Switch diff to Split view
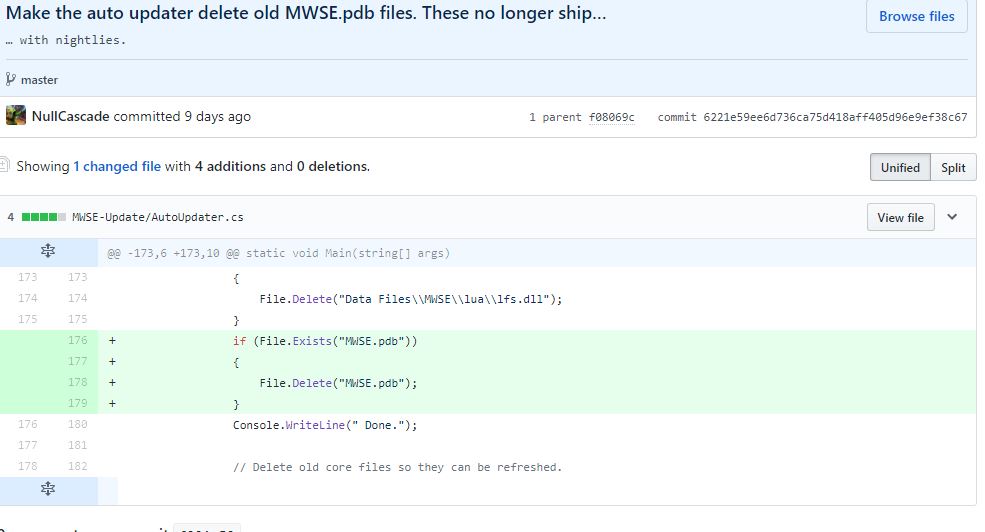985x532 pixels. [953, 167]
